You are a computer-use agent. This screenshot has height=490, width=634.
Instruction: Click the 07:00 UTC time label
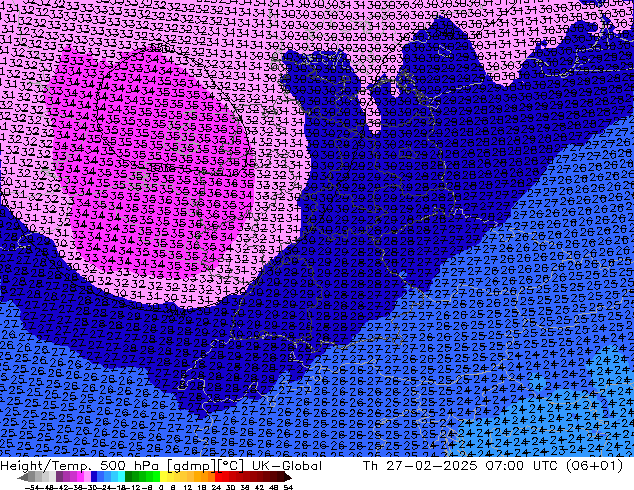(x=520, y=466)
